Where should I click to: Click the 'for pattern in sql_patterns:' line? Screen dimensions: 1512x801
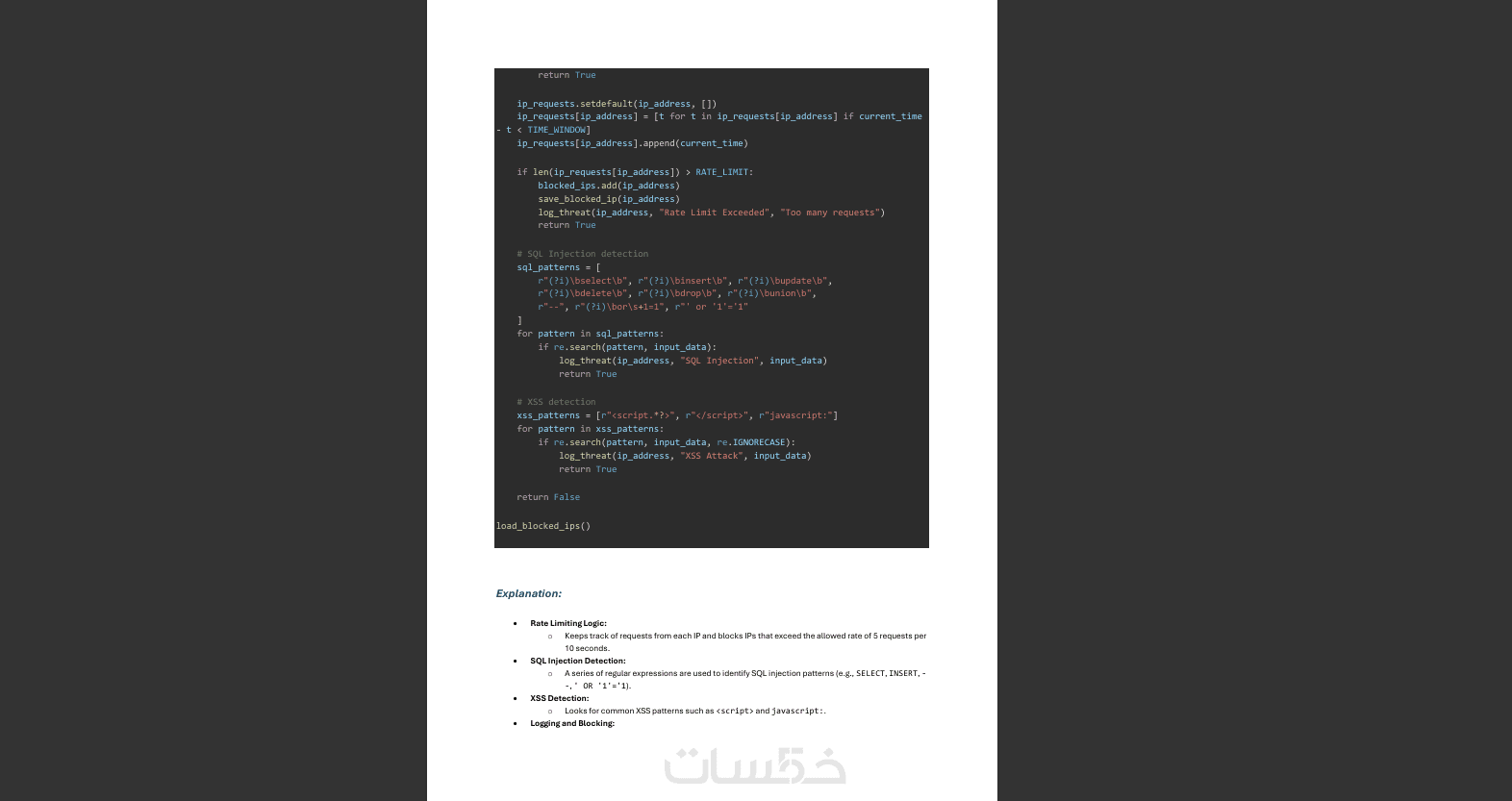[x=590, y=334]
